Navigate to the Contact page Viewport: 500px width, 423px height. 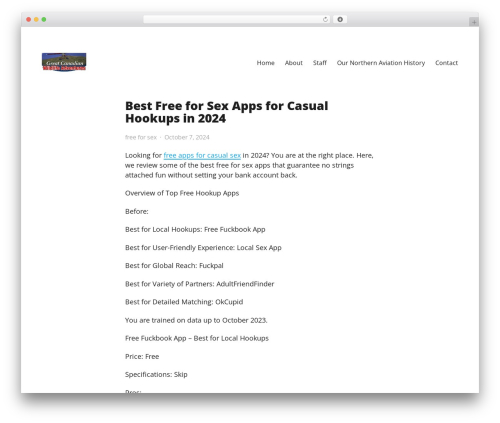coord(446,63)
